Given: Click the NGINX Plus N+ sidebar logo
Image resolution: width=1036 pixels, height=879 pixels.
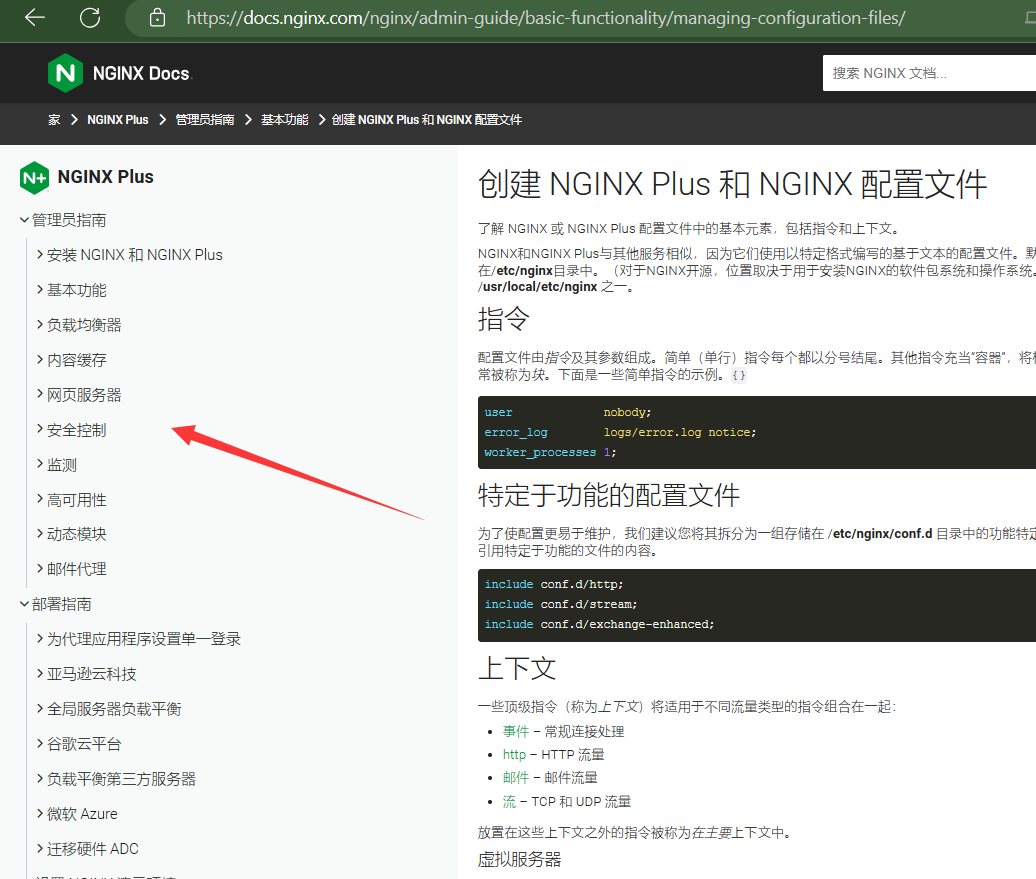Looking at the screenshot, I should [34, 178].
